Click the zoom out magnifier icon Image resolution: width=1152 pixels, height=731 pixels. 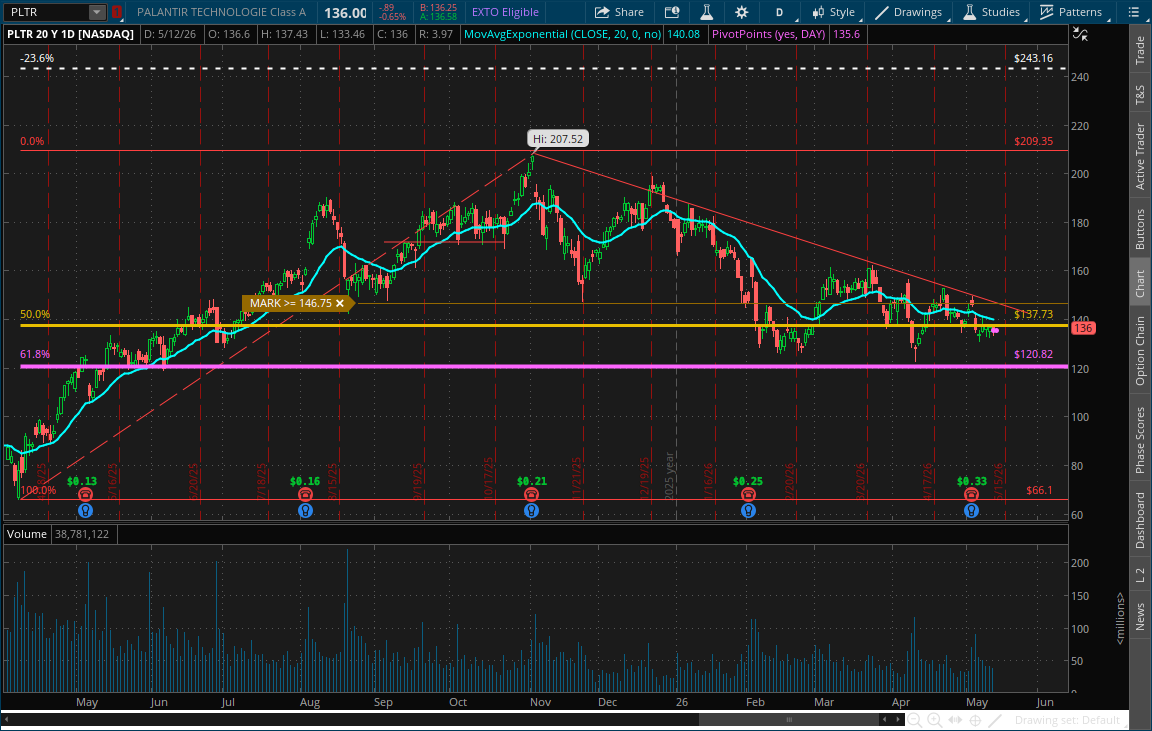914,721
